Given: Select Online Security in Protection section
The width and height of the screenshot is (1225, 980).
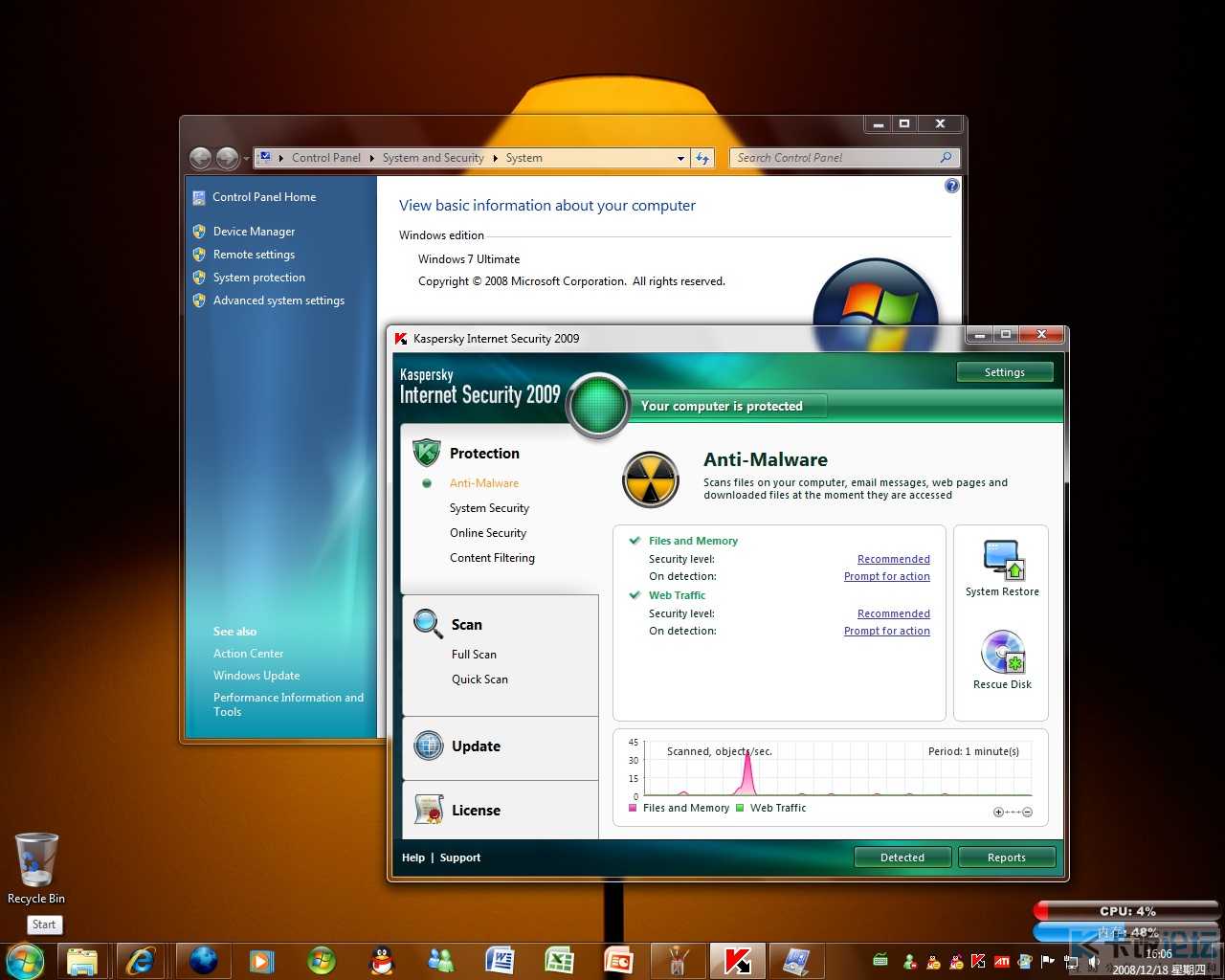Looking at the screenshot, I should (x=488, y=533).
